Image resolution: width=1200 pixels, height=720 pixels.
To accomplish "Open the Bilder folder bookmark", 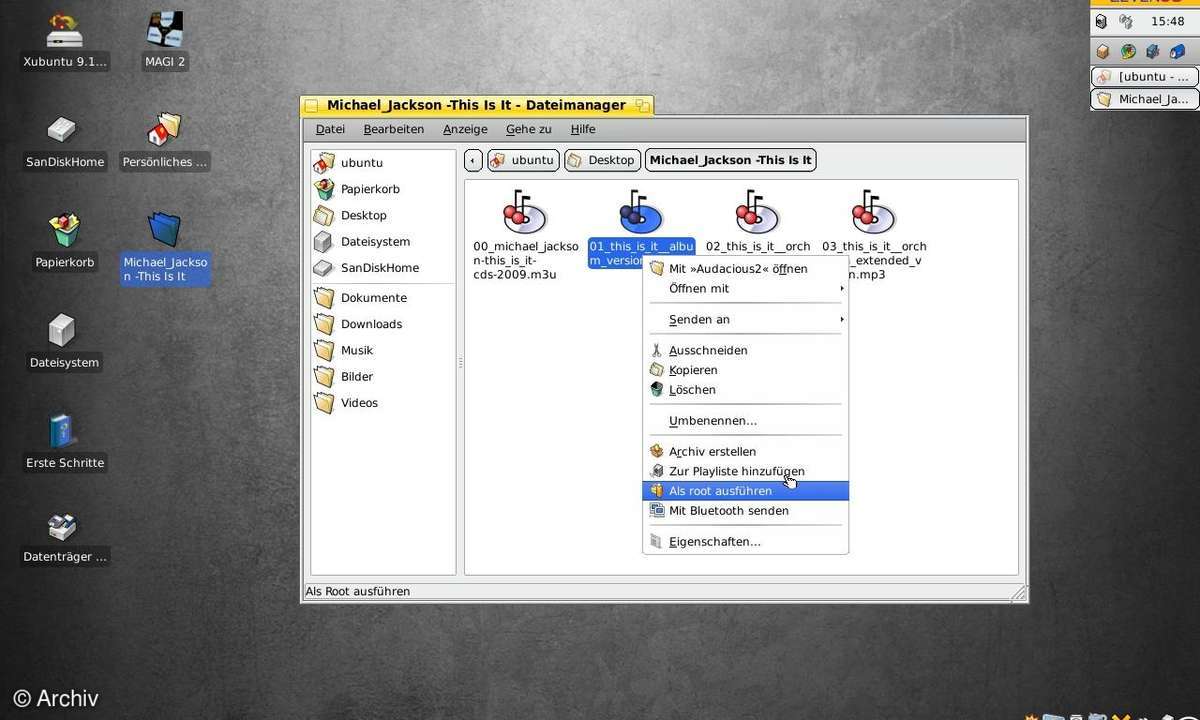I will coord(383,376).
